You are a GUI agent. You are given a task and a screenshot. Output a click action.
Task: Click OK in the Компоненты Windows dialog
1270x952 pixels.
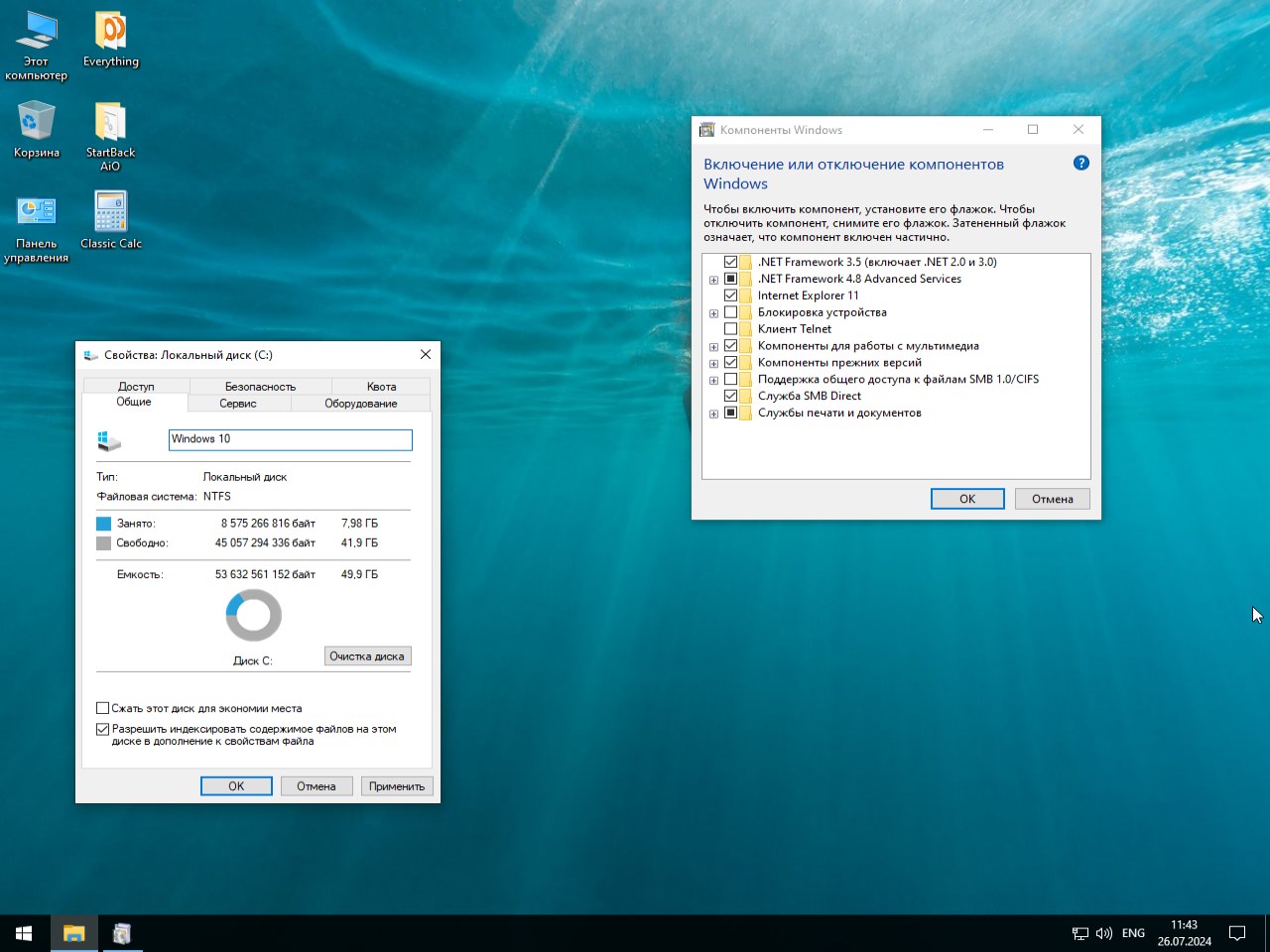pyautogui.click(x=967, y=499)
